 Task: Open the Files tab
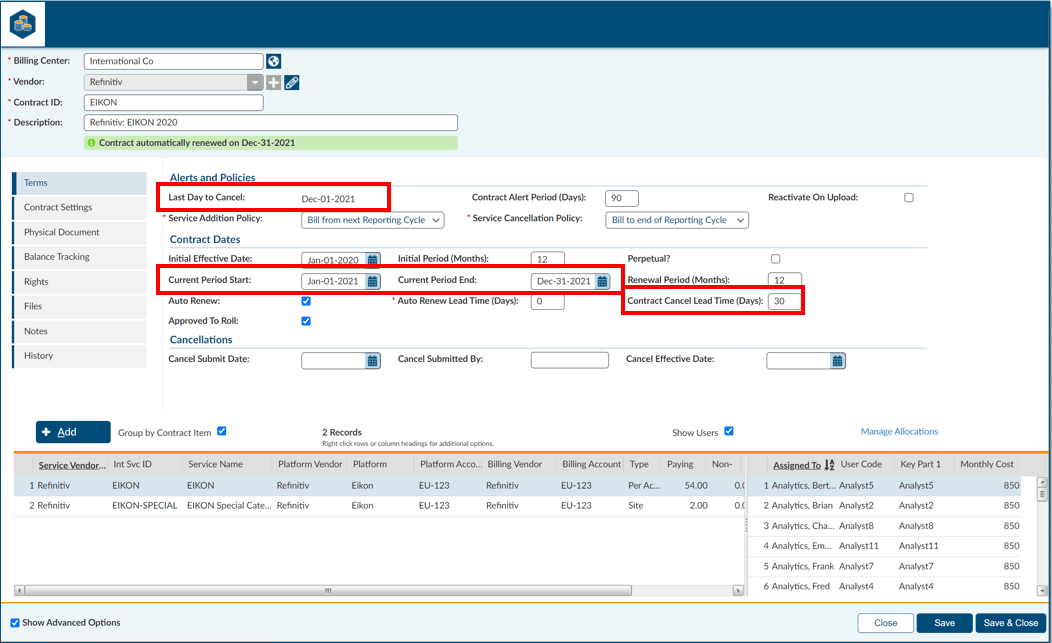(80, 306)
